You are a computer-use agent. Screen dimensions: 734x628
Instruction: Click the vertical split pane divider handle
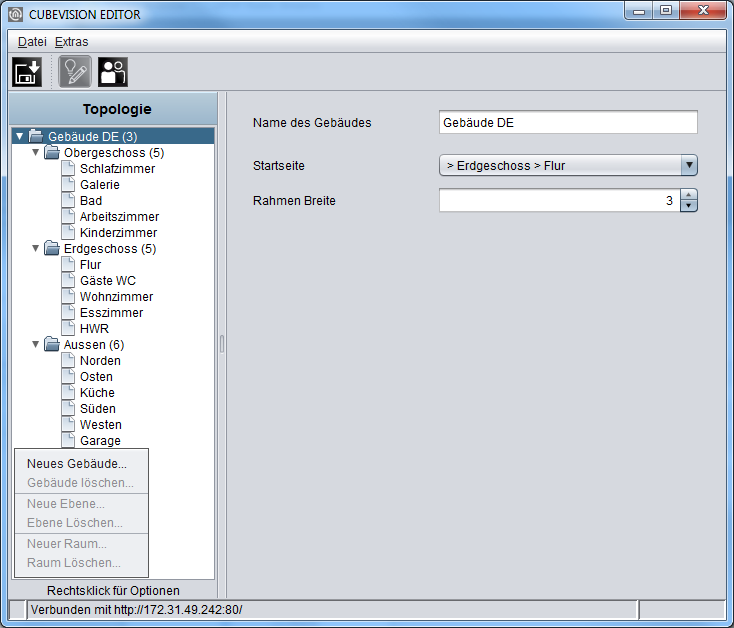click(x=222, y=344)
